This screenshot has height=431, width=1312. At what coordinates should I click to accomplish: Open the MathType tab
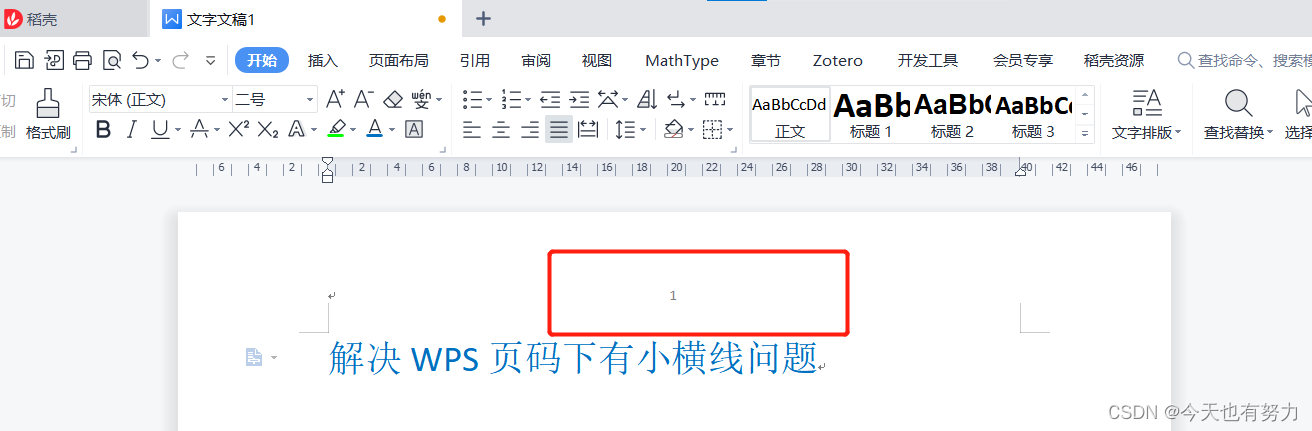682,61
